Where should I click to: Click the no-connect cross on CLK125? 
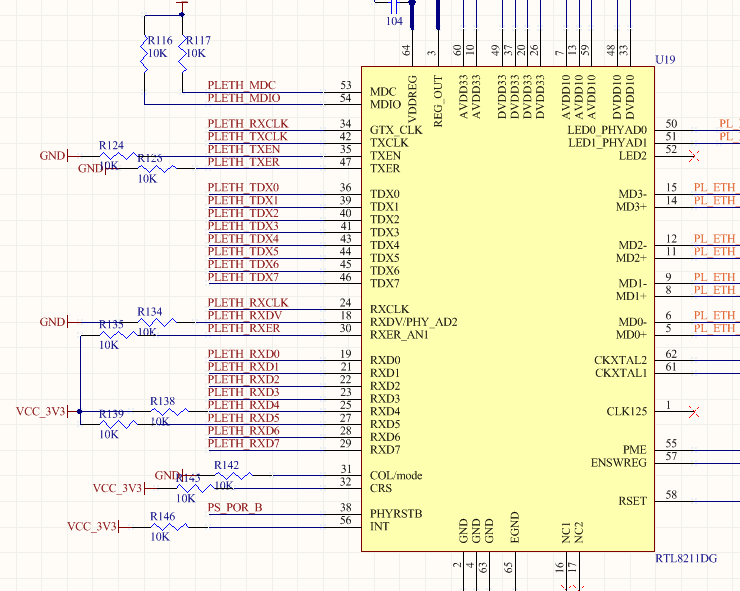click(x=694, y=412)
